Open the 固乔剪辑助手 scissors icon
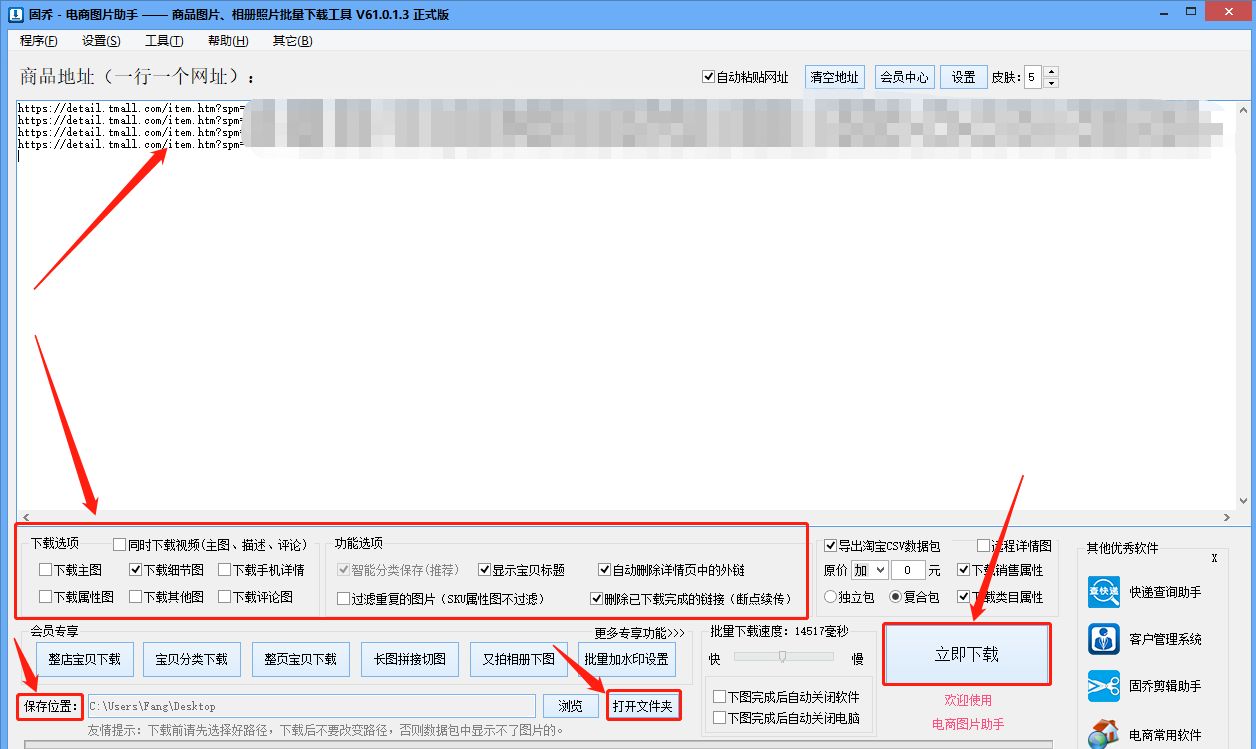 click(x=1103, y=687)
